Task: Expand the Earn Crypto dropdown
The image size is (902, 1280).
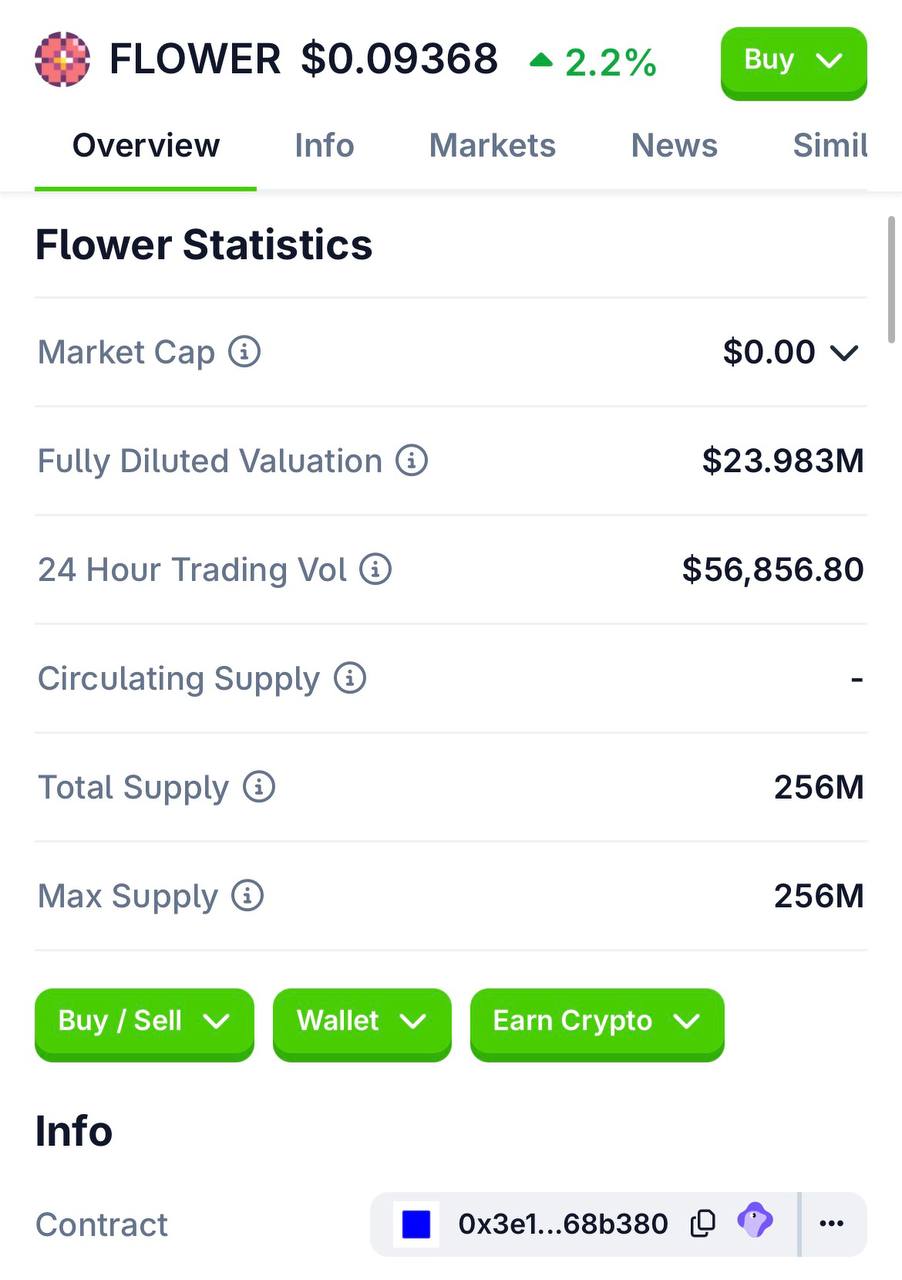Action: point(597,1023)
